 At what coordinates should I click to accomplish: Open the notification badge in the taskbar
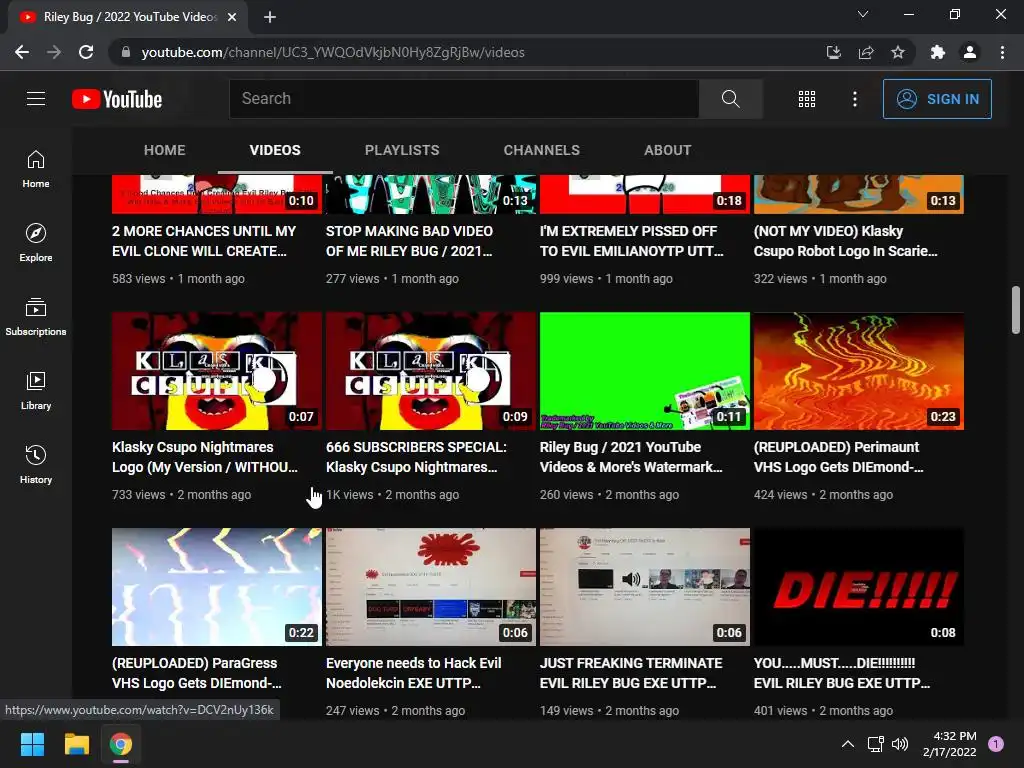tap(996, 743)
